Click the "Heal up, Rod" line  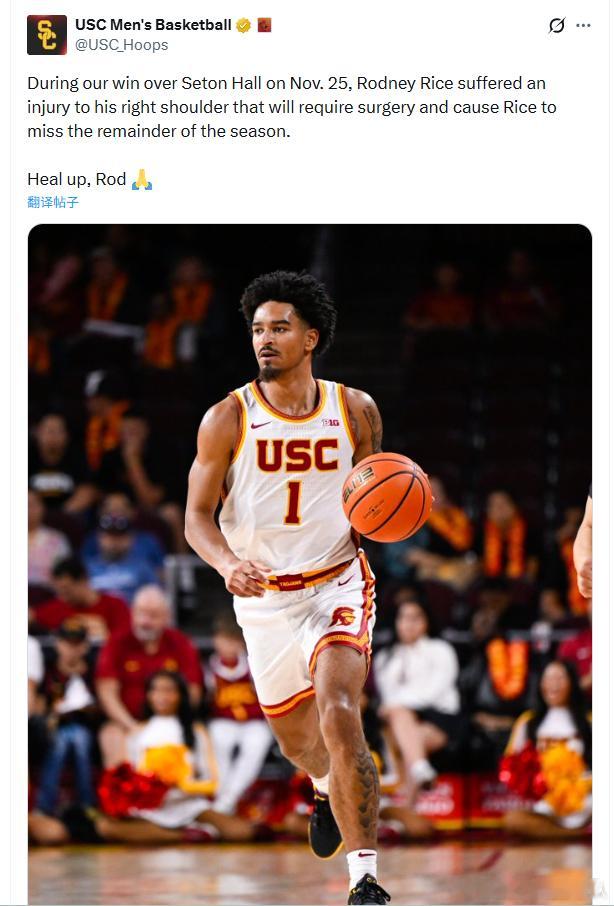(x=90, y=179)
